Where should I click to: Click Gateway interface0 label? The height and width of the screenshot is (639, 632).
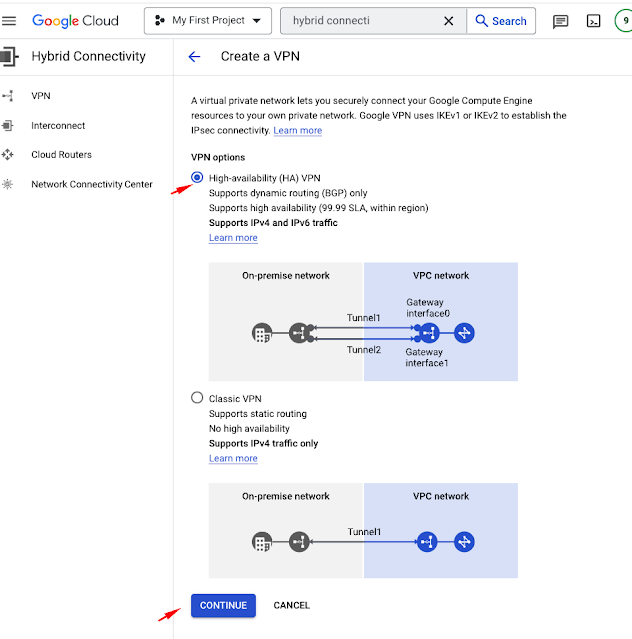(x=428, y=308)
